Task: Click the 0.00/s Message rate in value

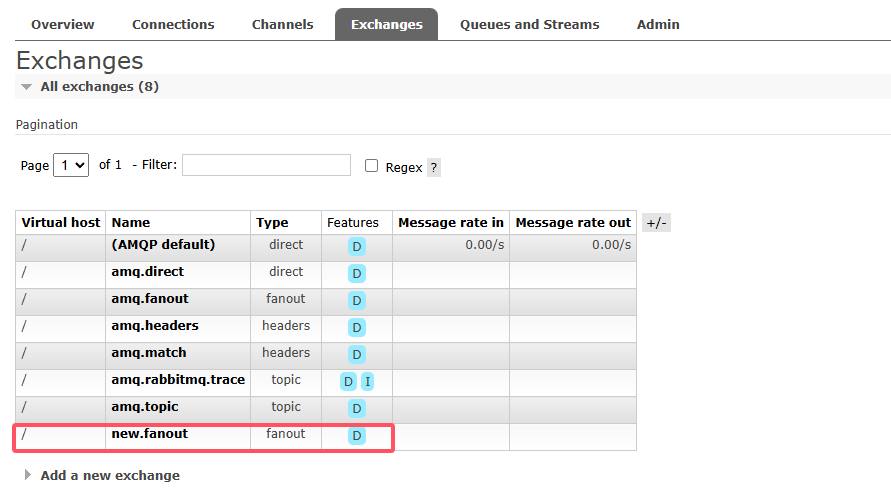Action: pos(485,245)
